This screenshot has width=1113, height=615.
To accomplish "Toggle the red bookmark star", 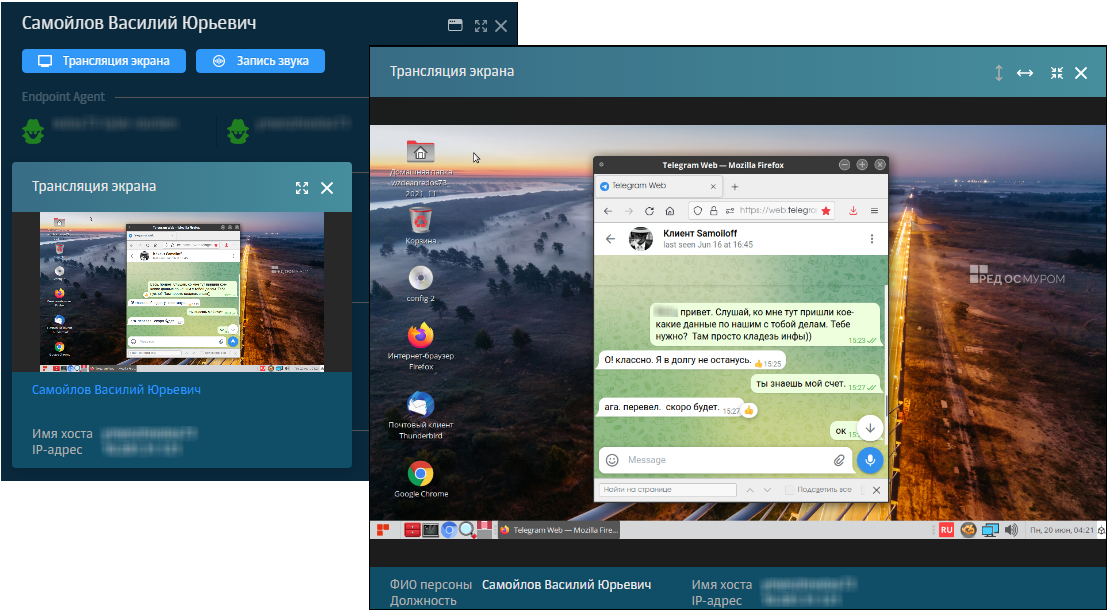I will pyautogui.click(x=826, y=211).
